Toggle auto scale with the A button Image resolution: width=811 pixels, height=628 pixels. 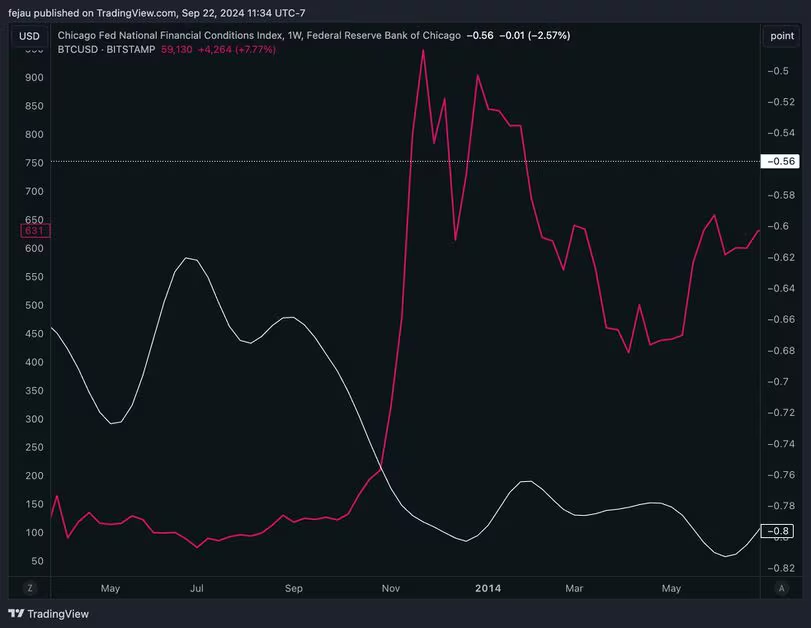point(782,588)
